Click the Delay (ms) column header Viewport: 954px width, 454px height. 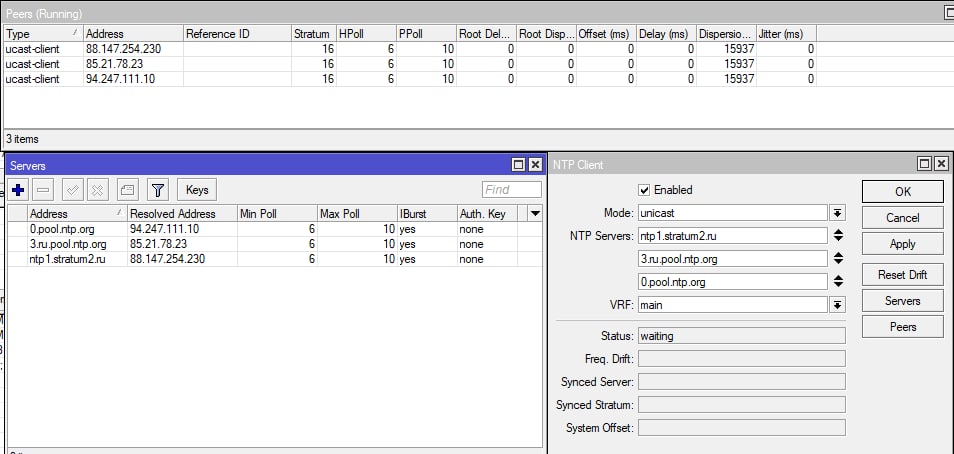pyautogui.click(x=666, y=34)
